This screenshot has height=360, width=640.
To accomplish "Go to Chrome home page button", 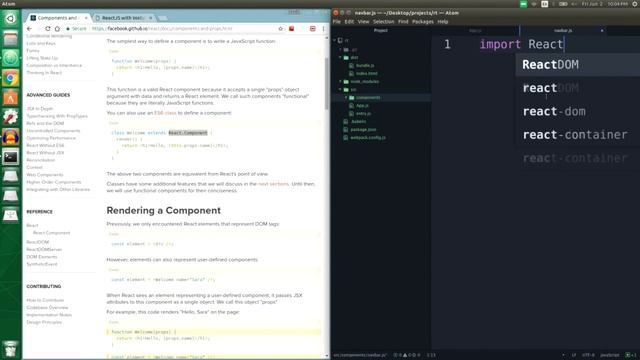I will [57, 29].
